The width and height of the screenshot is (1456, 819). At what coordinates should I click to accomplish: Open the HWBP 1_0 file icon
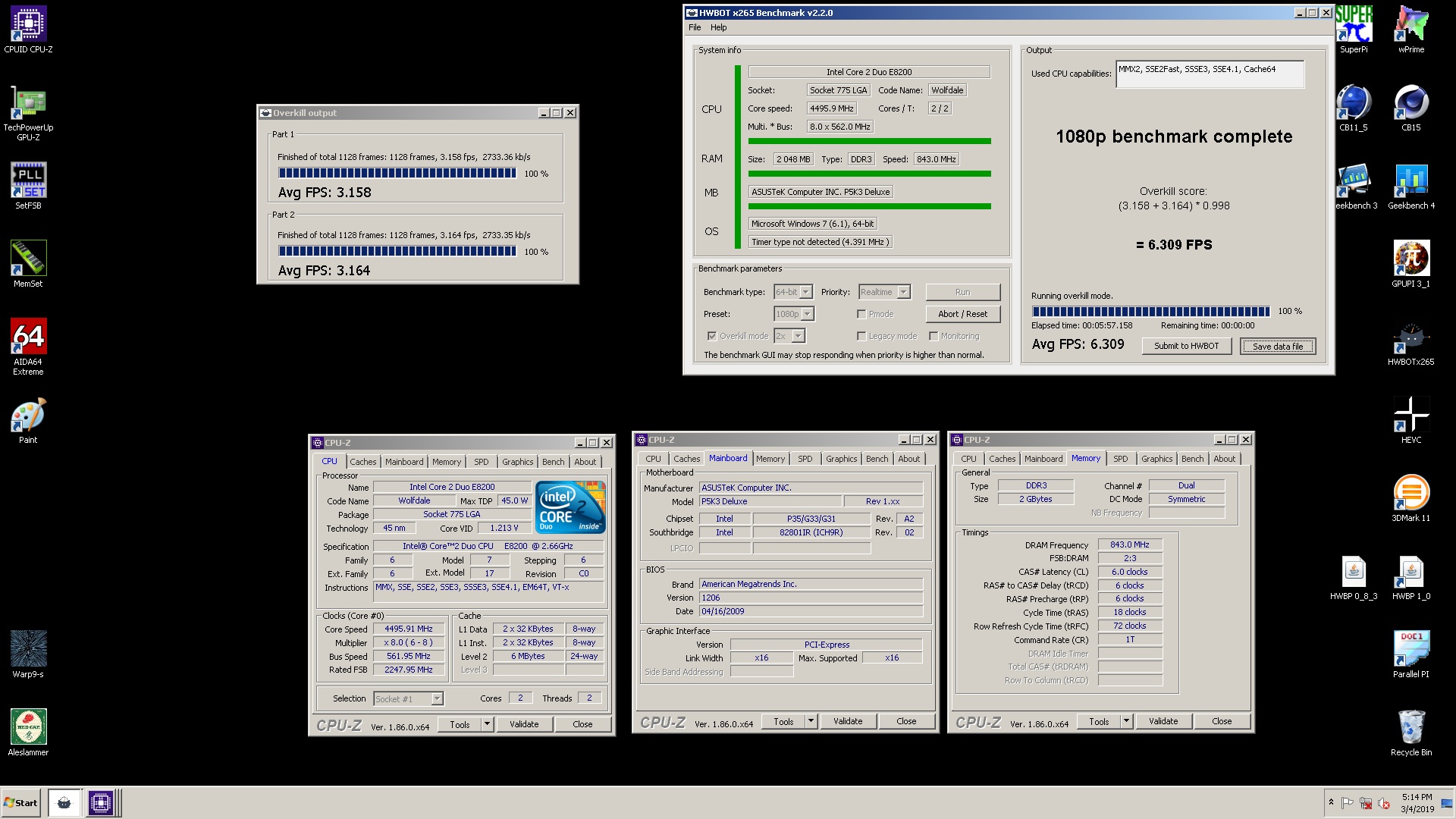pyautogui.click(x=1411, y=577)
